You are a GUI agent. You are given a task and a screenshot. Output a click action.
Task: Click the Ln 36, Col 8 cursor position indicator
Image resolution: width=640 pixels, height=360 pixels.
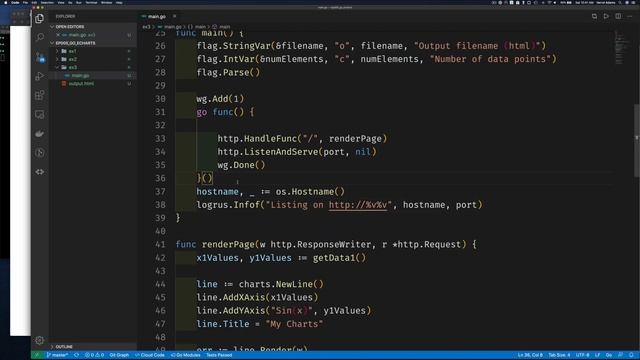530,355
